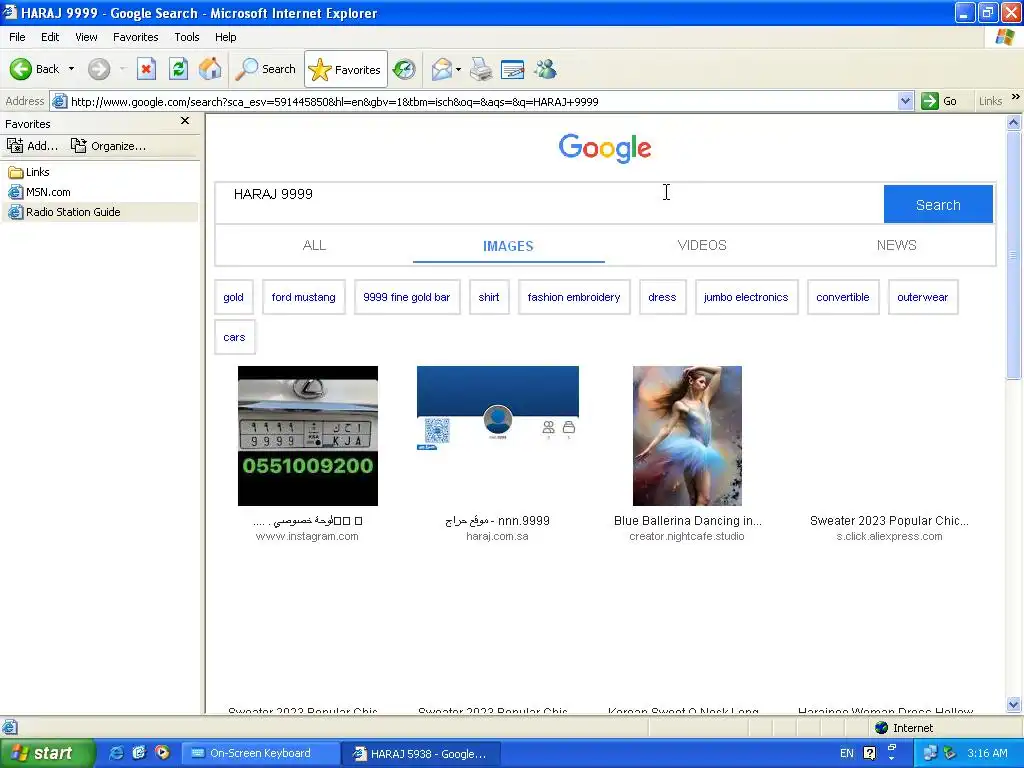Open the haraj.com.sa profile thumbnail
Image resolution: width=1024 pixels, height=768 pixels.
pos(498,408)
